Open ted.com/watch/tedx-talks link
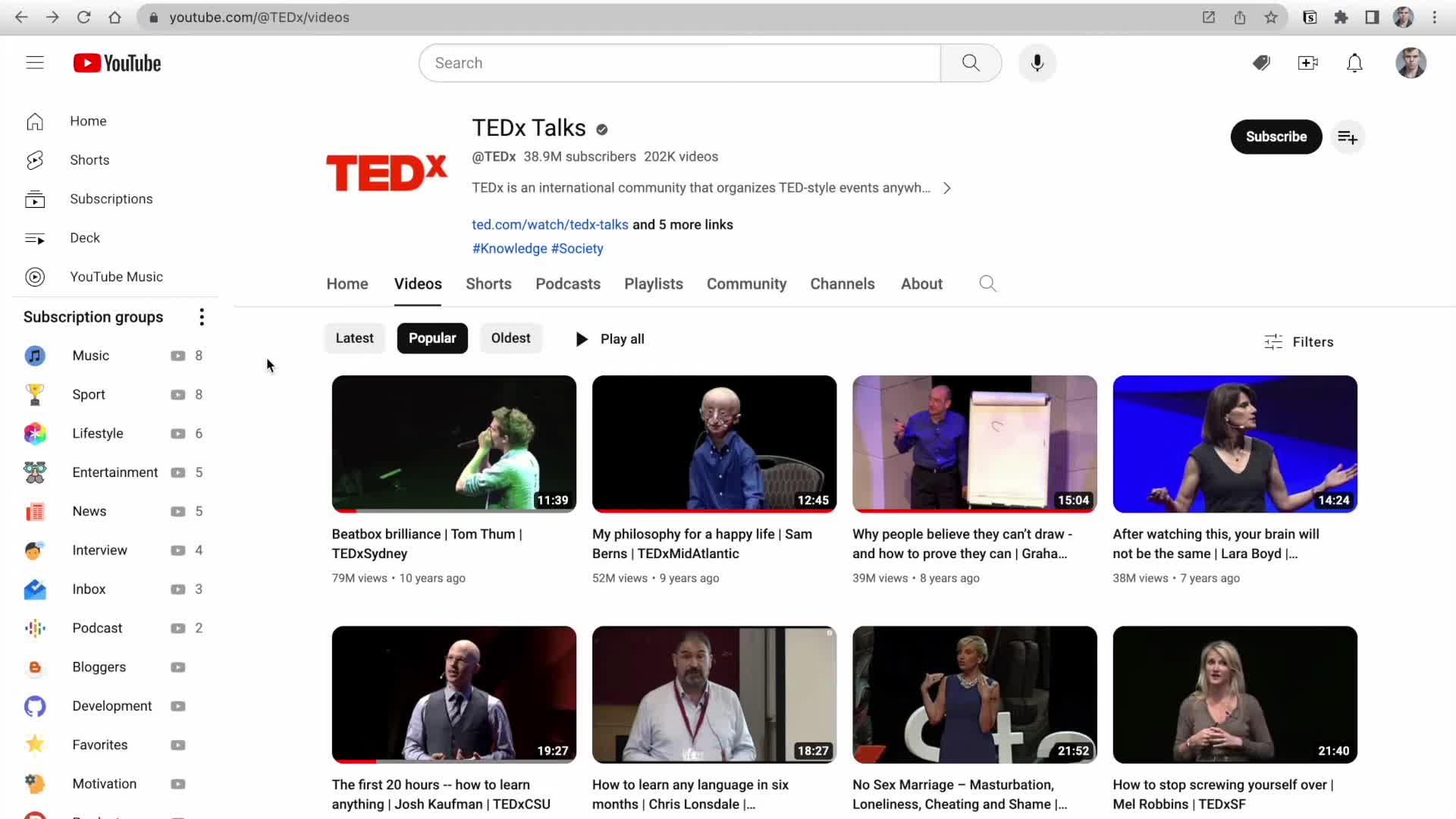Image resolution: width=1456 pixels, height=819 pixels. click(x=550, y=224)
